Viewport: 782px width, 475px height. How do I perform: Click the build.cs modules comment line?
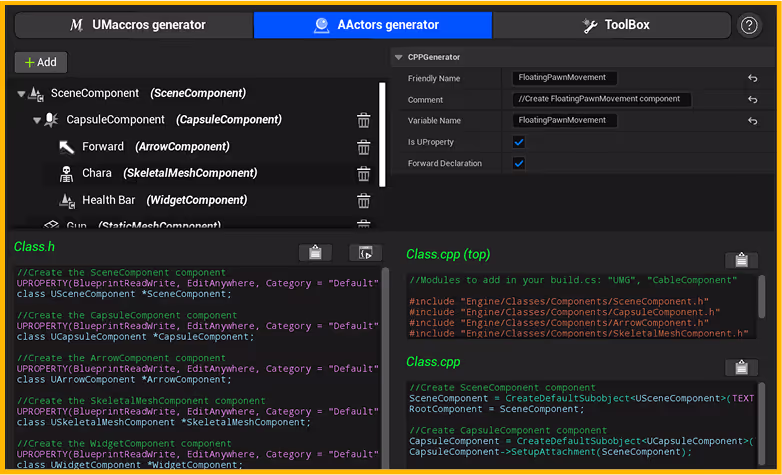click(x=573, y=280)
